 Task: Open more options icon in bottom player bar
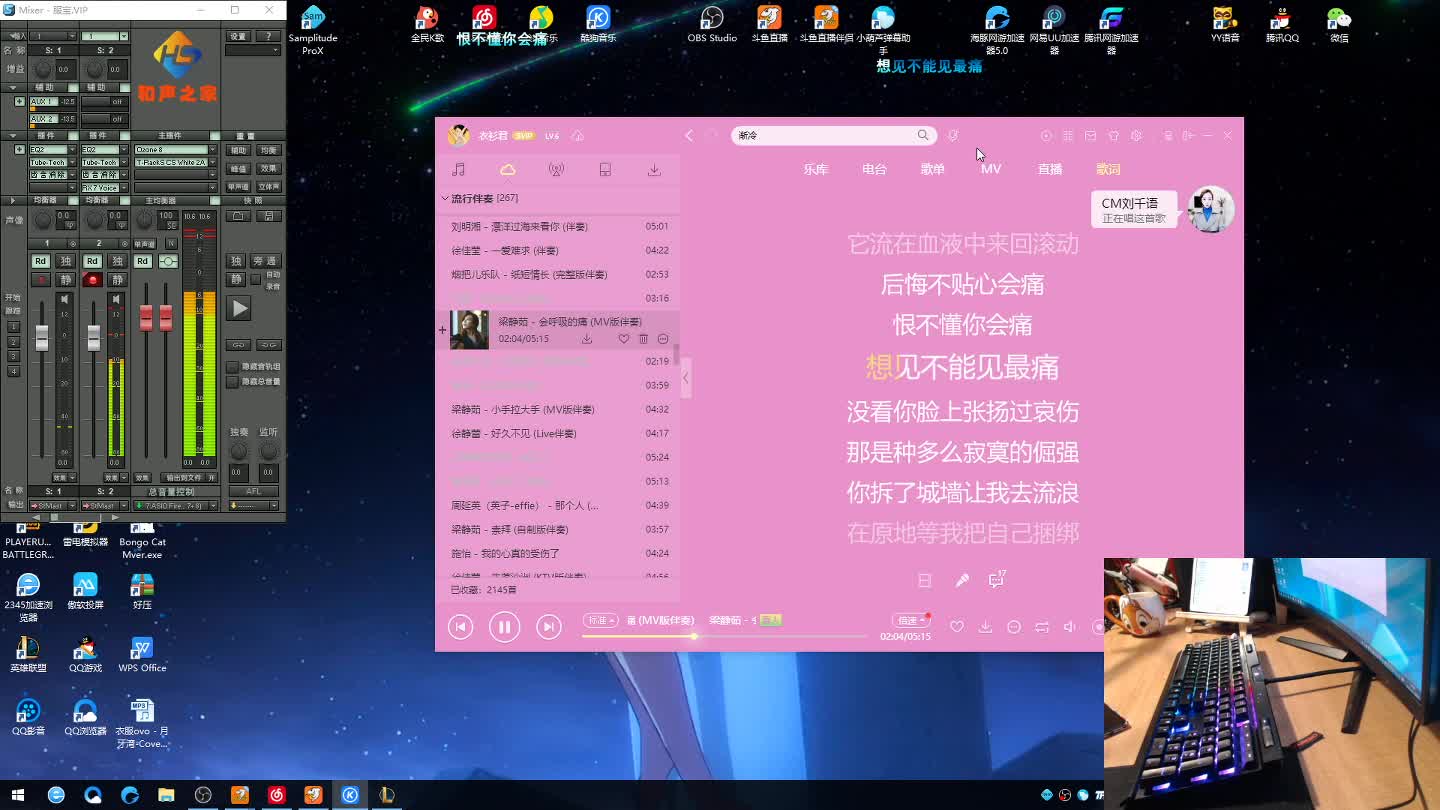[1014, 627]
